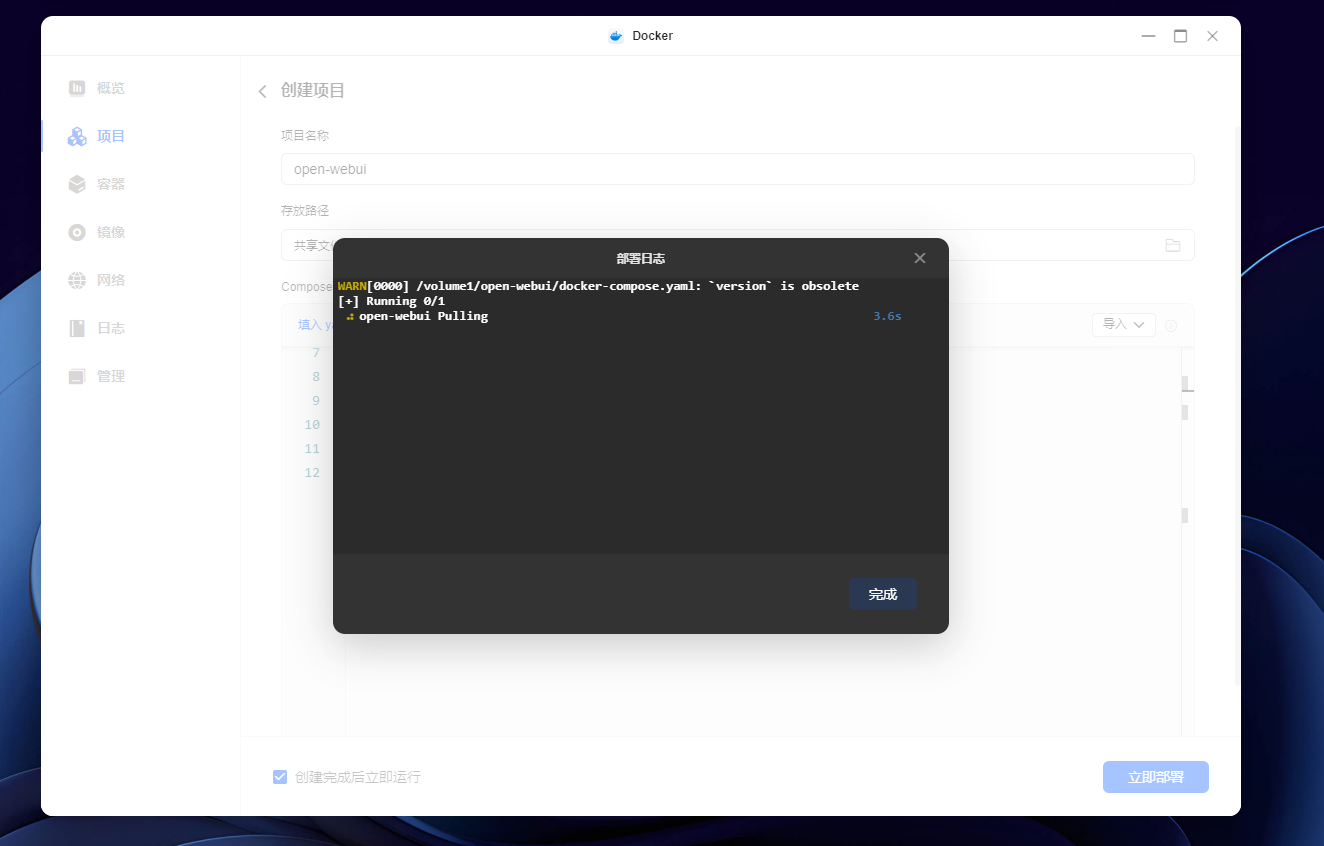The height and width of the screenshot is (846, 1324).
Task: Switch to the 容器 menu item
Action: point(111,184)
